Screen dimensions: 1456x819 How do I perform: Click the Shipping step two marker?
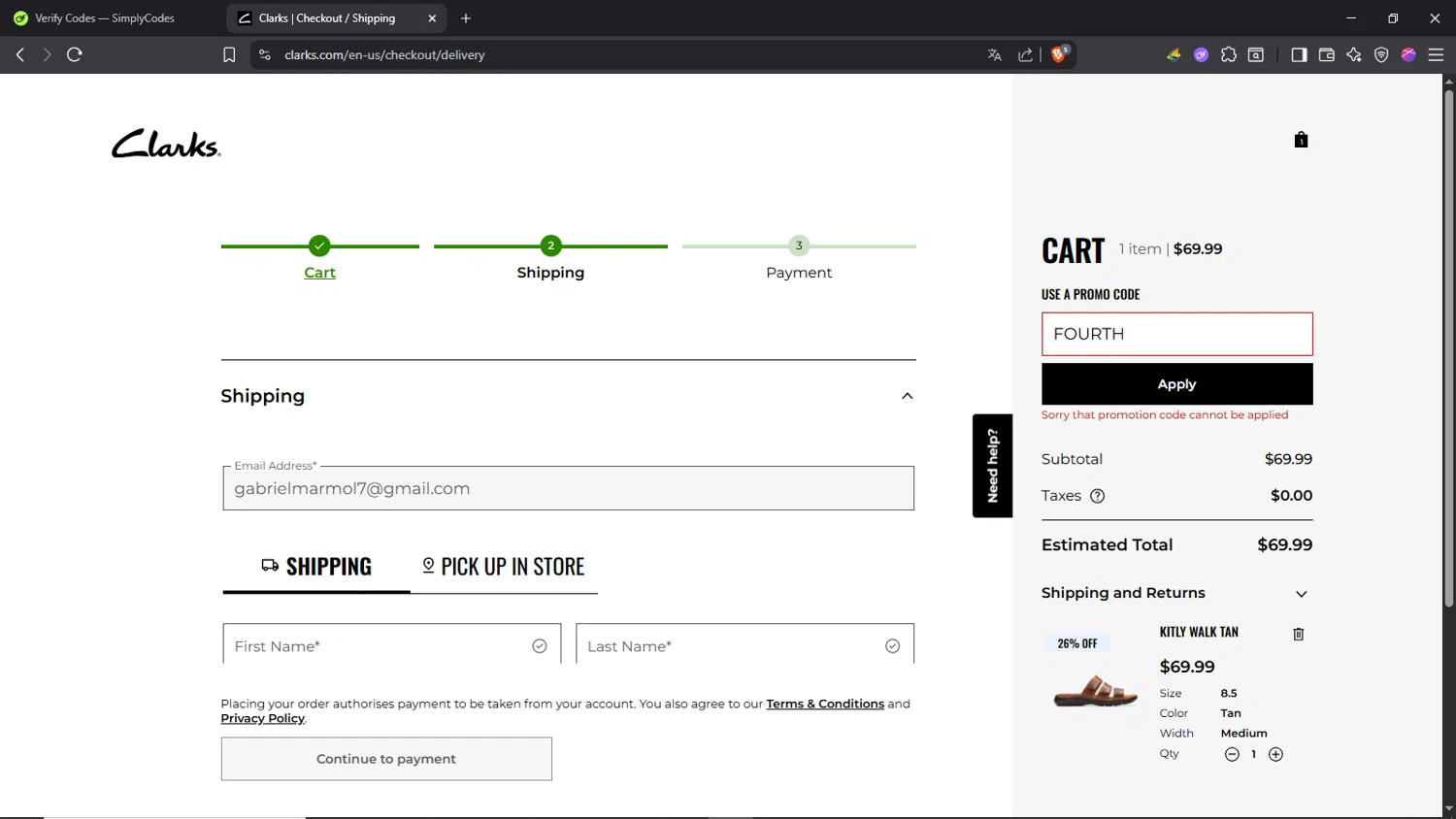click(550, 246)
